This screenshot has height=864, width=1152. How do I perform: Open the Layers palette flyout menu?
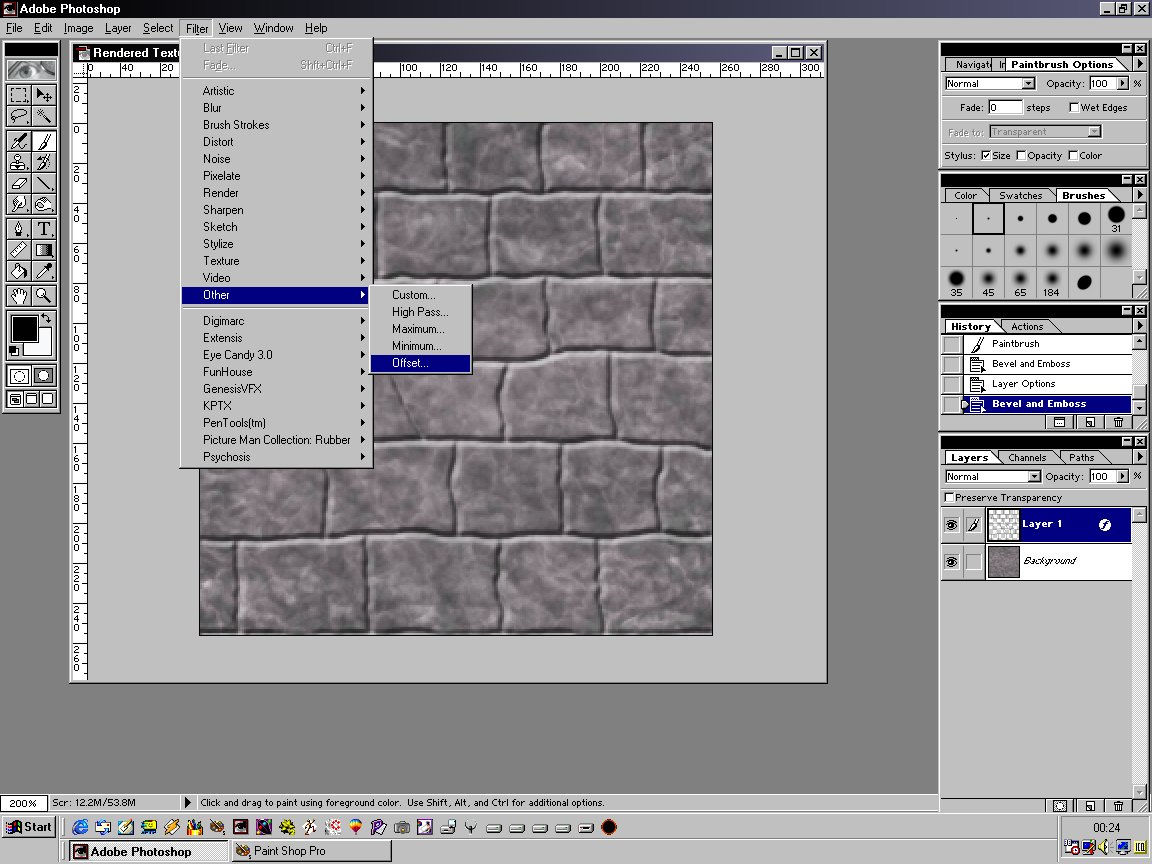coord(1140,457)
